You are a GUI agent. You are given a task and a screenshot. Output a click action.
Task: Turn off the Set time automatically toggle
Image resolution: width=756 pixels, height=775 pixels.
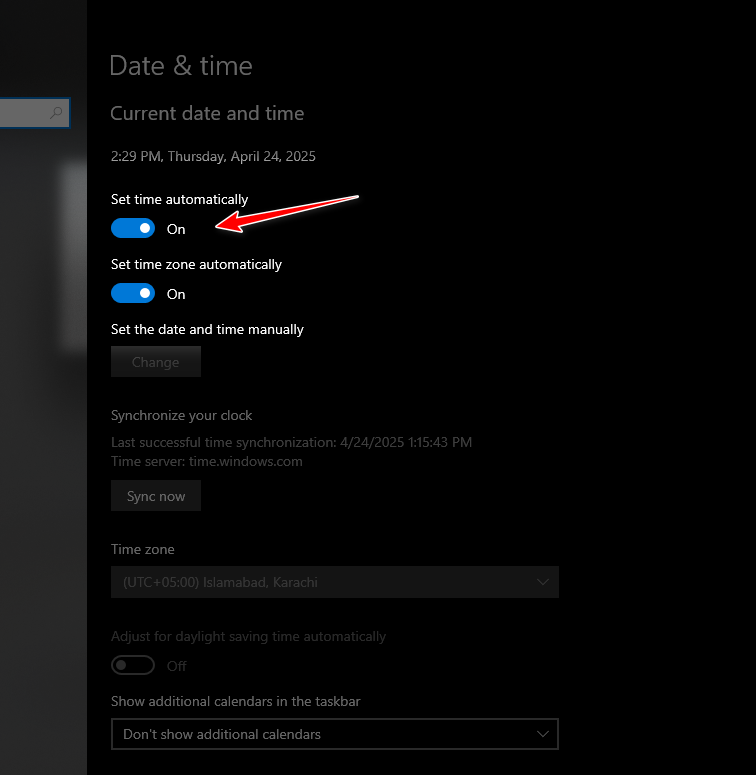point(133,229)
